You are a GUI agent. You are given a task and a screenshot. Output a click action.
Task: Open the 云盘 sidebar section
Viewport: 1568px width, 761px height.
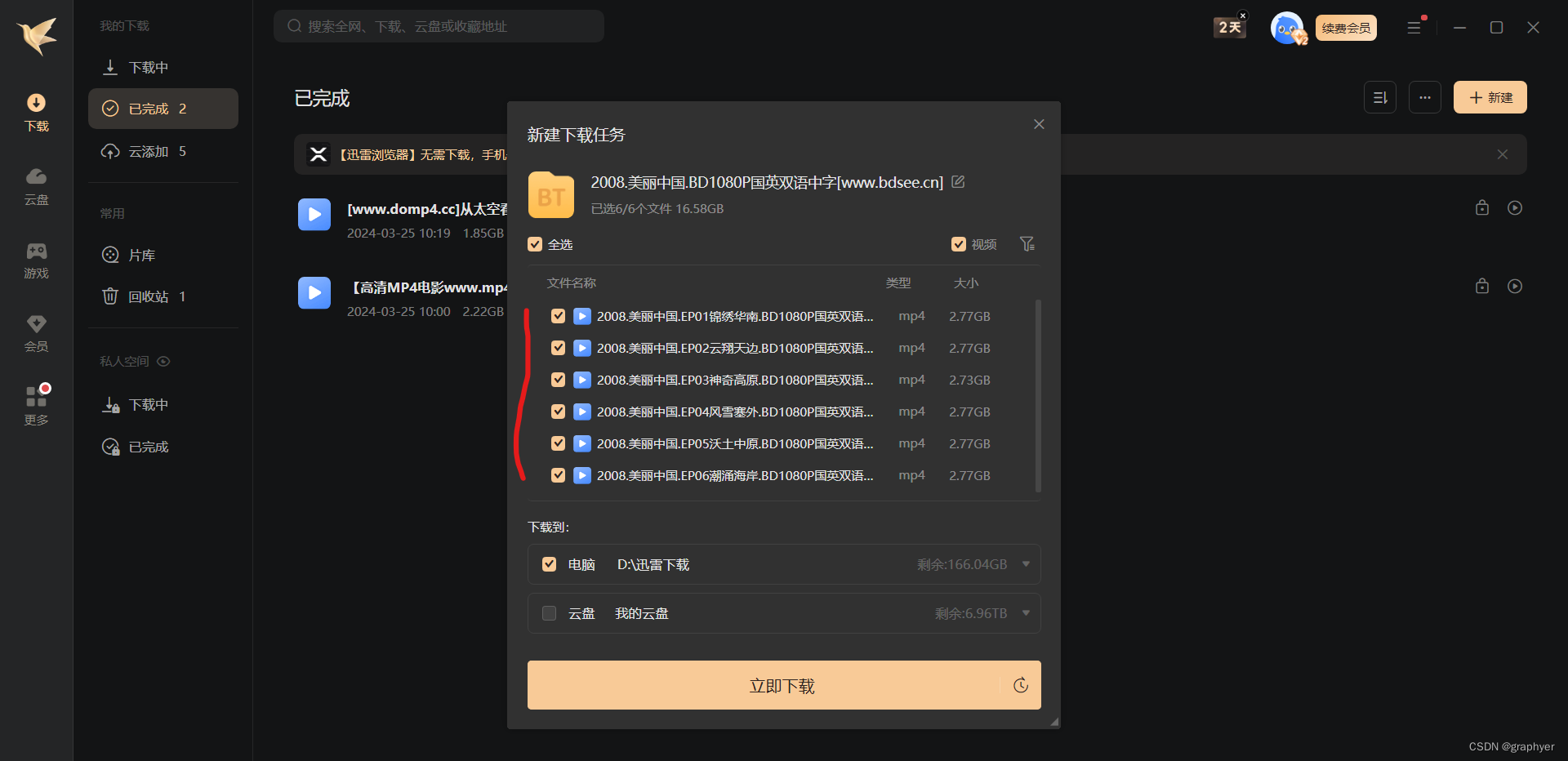pyautogui.click(x=37, y=186)
